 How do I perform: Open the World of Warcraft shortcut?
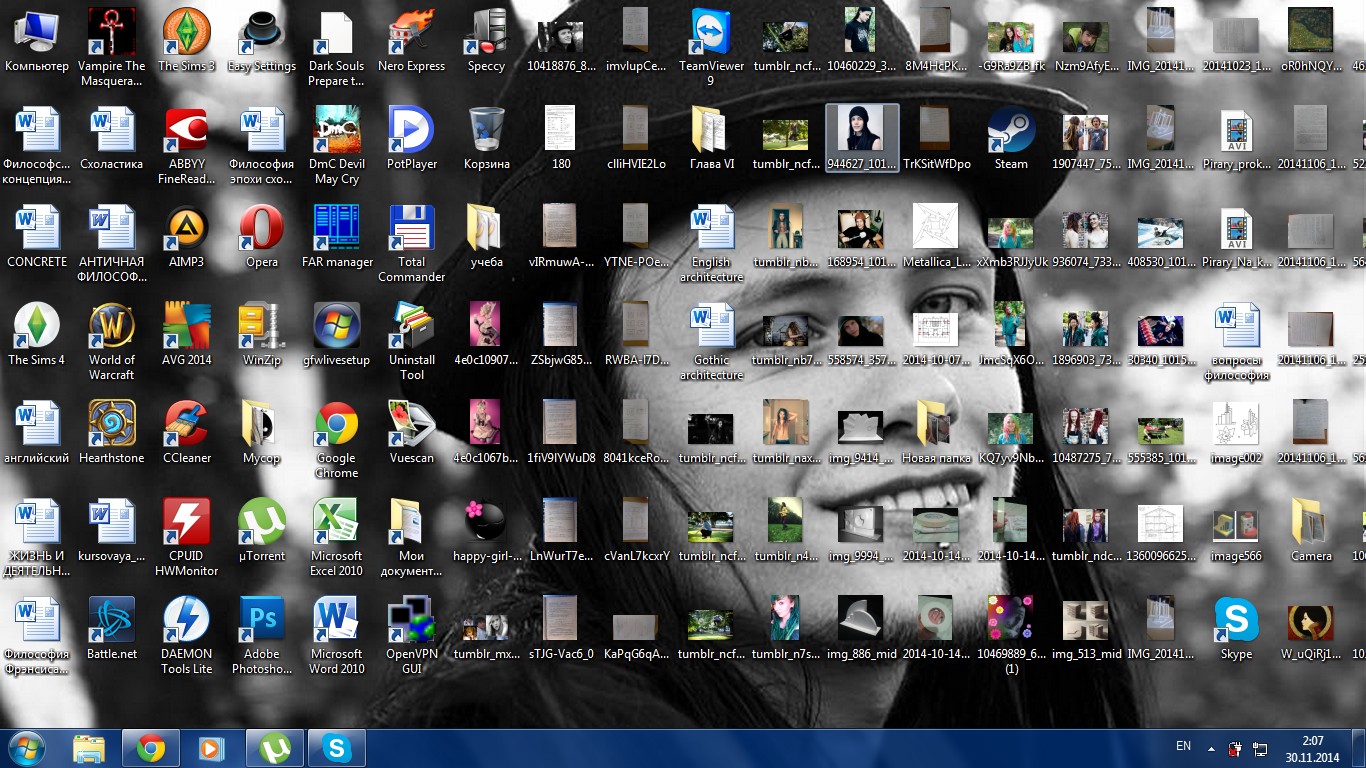(112, 327)
